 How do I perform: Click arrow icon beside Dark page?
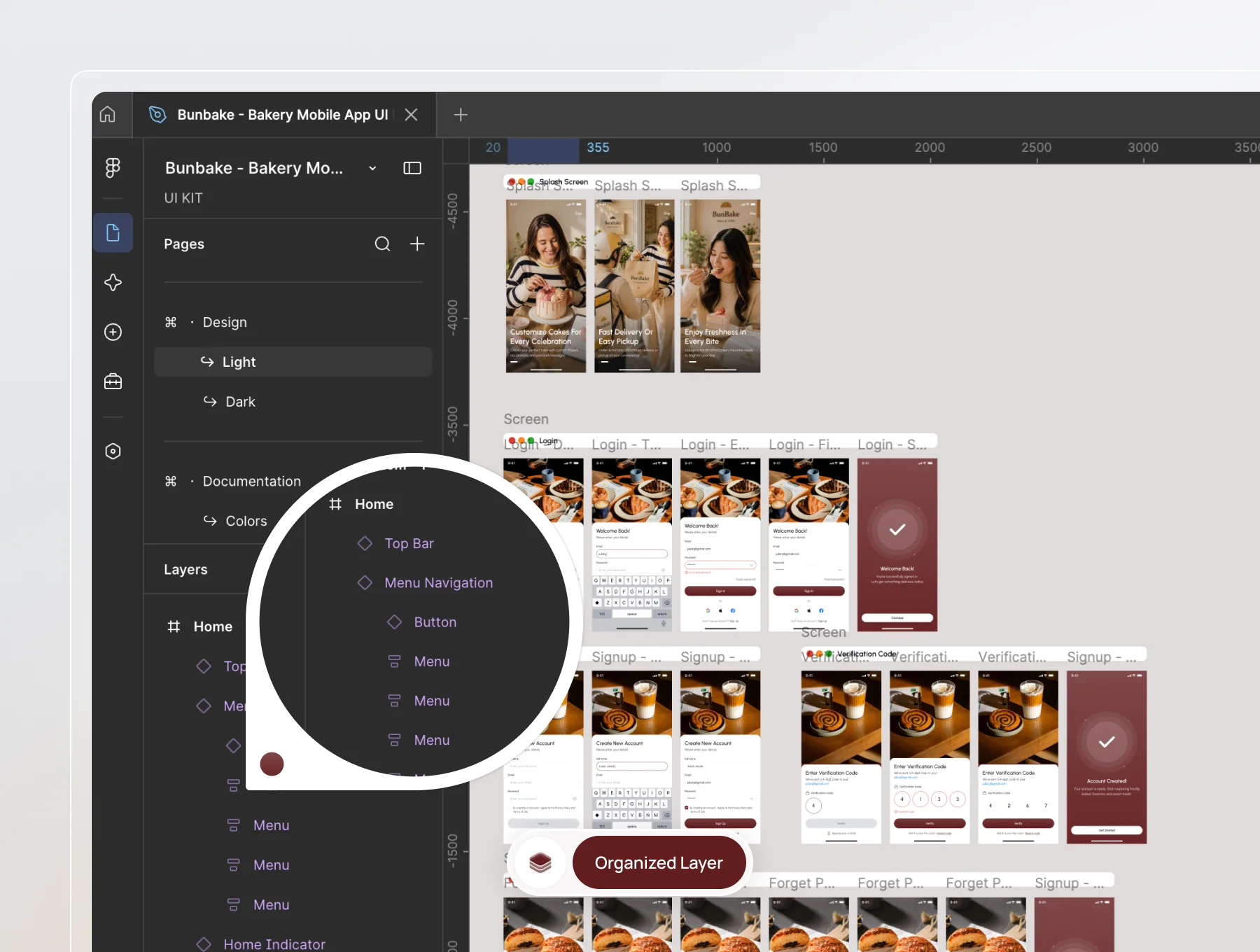point(210,401)
